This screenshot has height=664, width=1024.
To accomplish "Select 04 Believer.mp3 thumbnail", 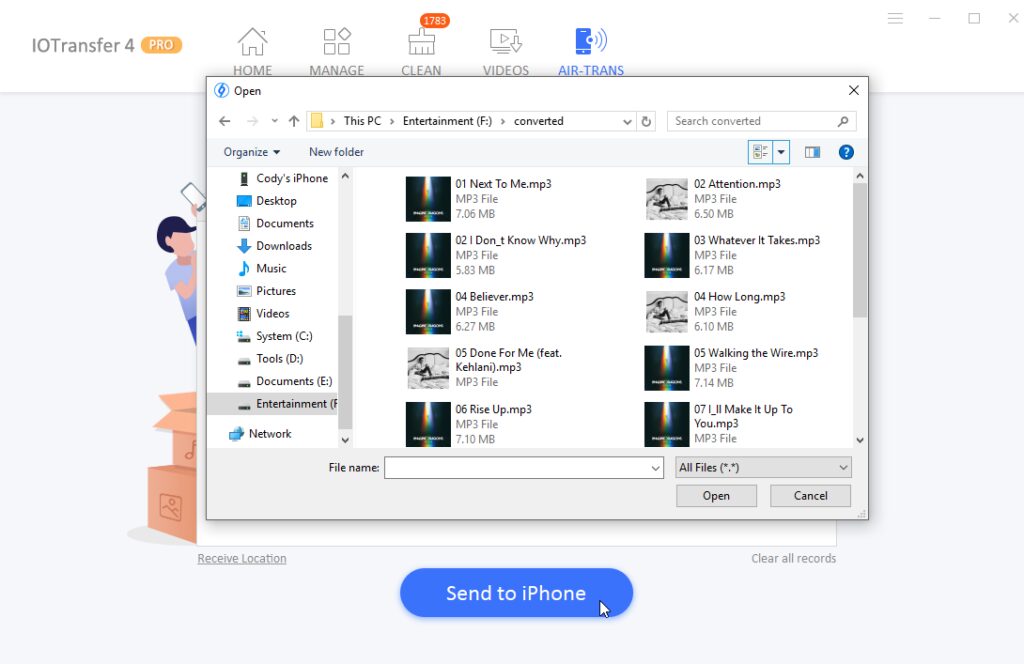I will (x=428, y=312).
